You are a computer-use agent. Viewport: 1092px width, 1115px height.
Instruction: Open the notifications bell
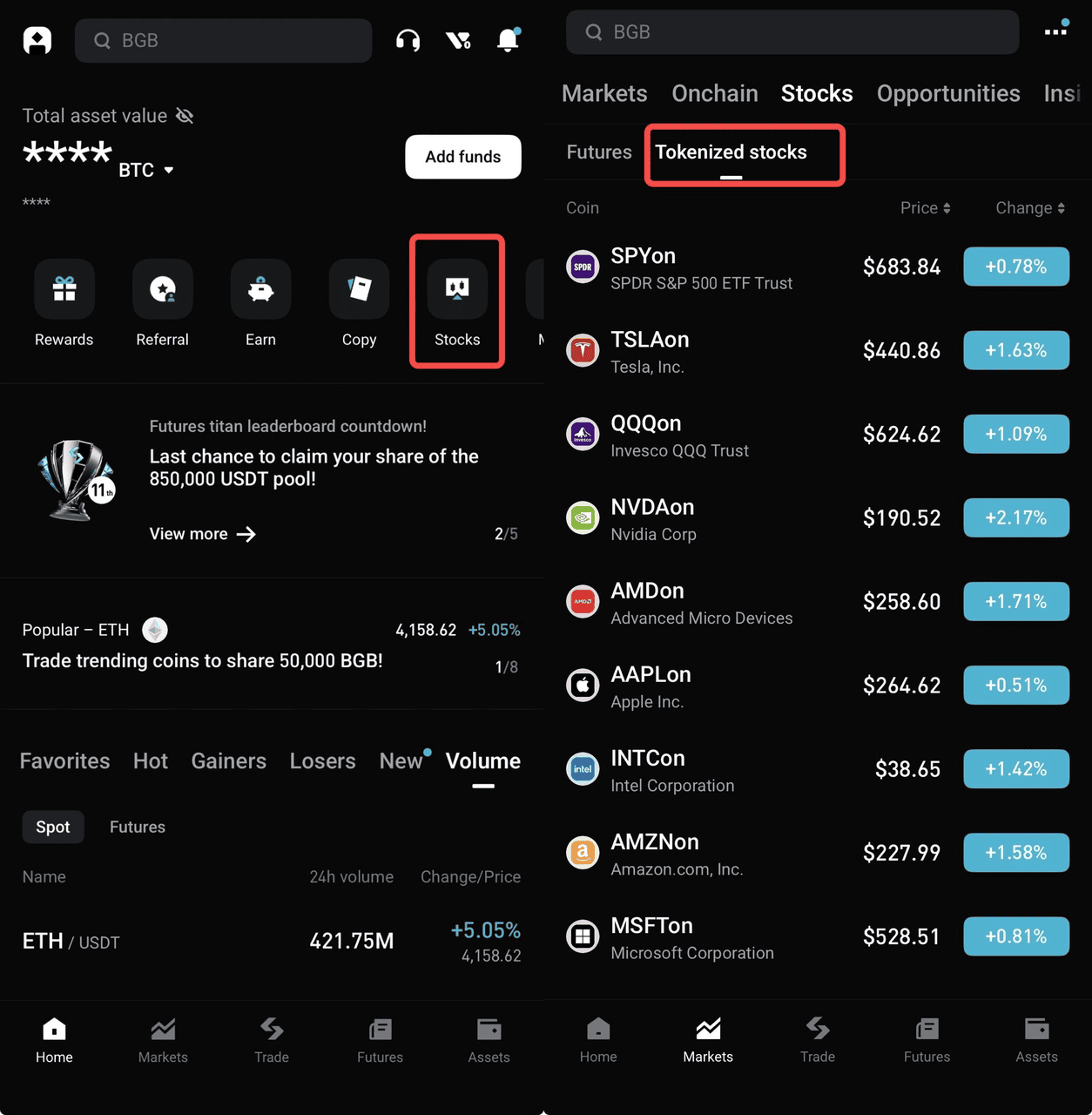pos(508,40)
